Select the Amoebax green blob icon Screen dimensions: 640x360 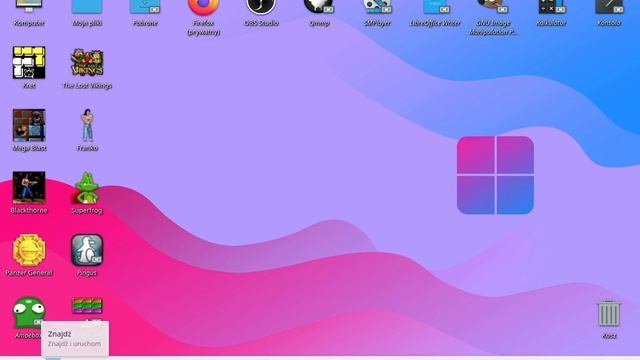pos(29,312)
